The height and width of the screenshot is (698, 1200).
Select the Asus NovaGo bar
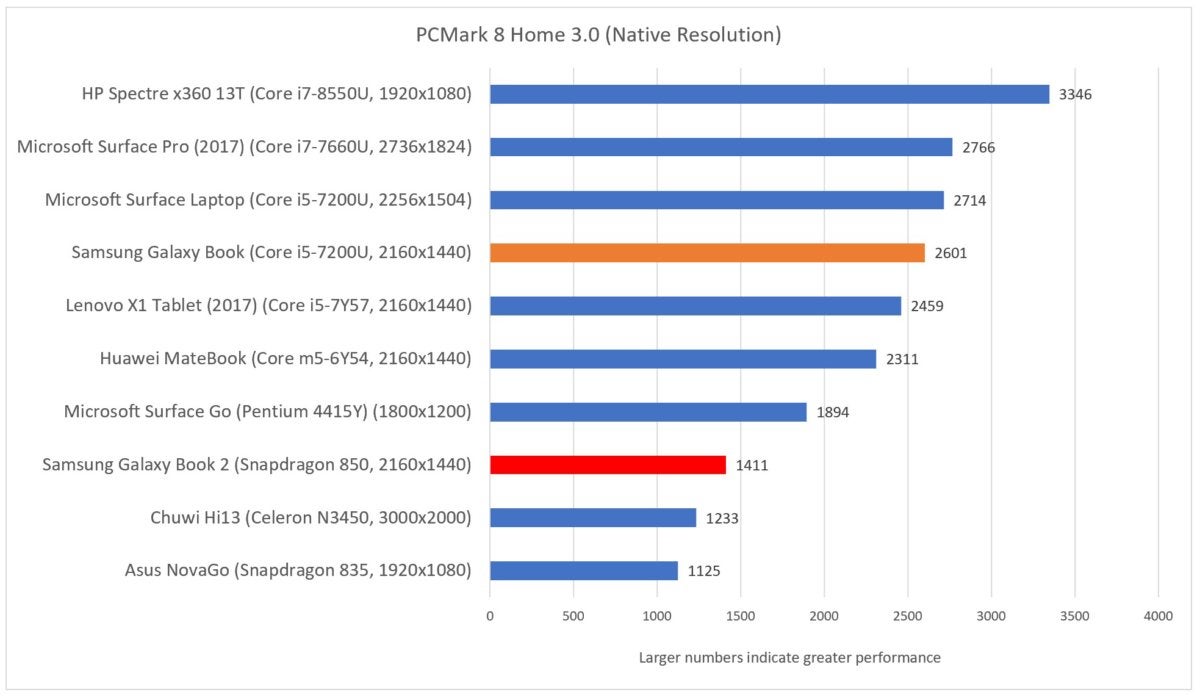(x=584, y=571)
